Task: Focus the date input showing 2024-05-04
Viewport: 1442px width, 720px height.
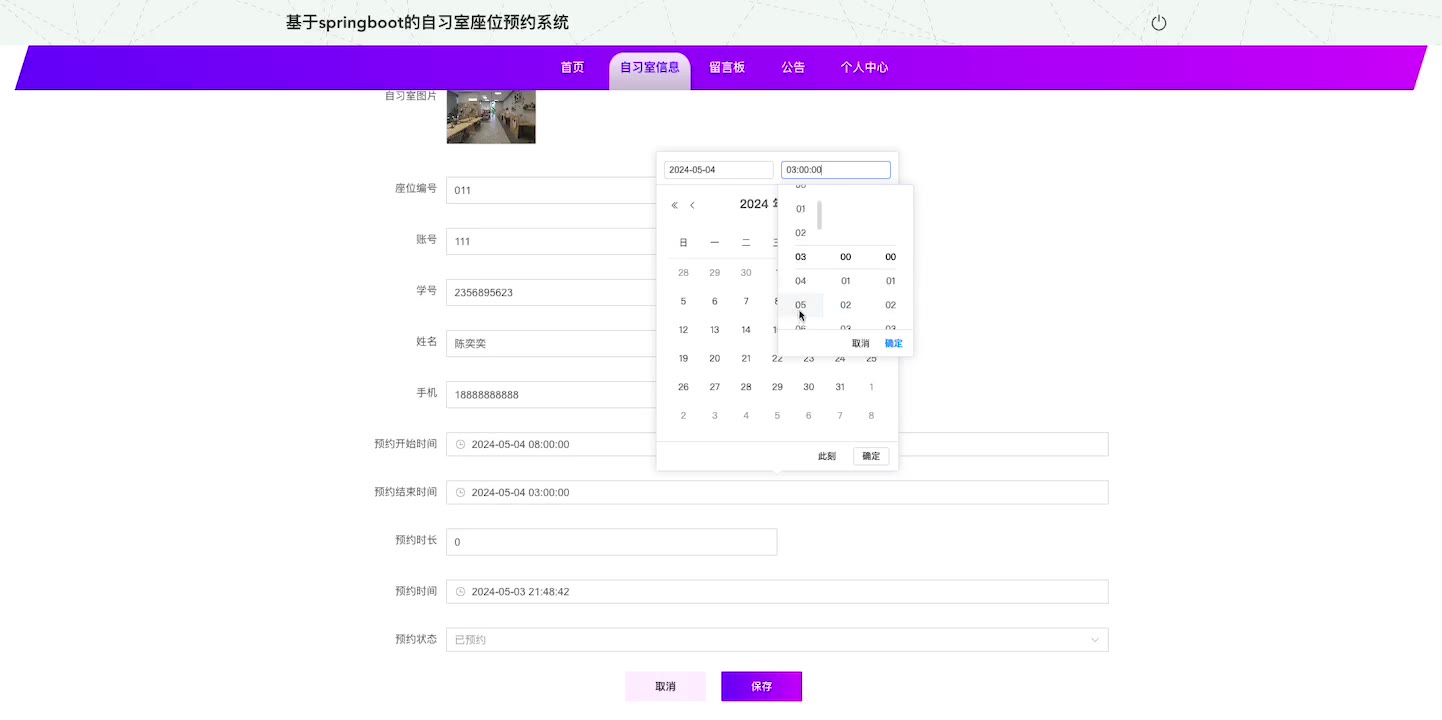Action: pyautogui.click(x=718, y=170)
